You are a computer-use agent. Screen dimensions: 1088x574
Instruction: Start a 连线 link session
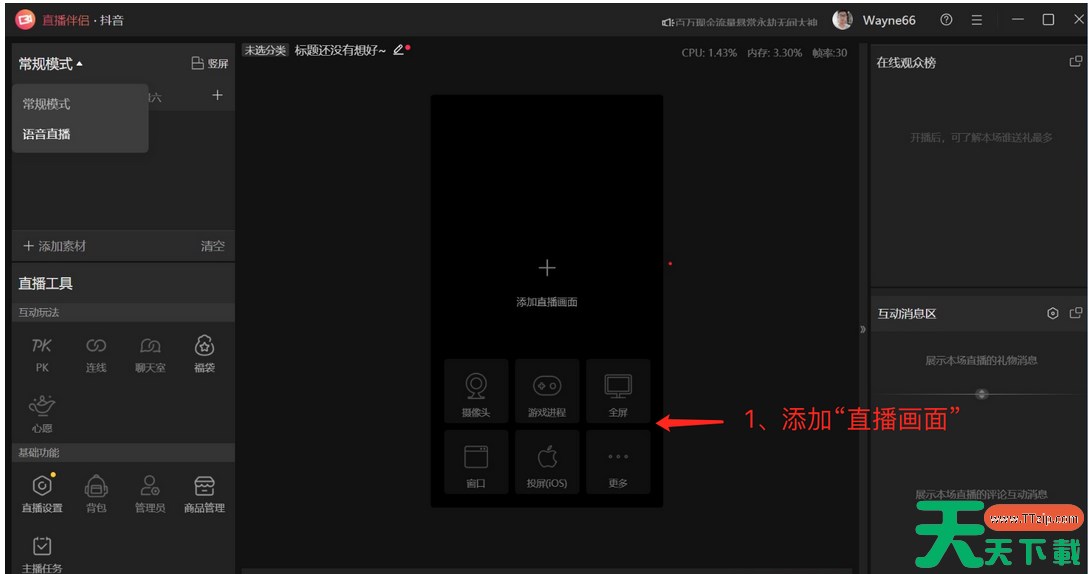point(96,355)
